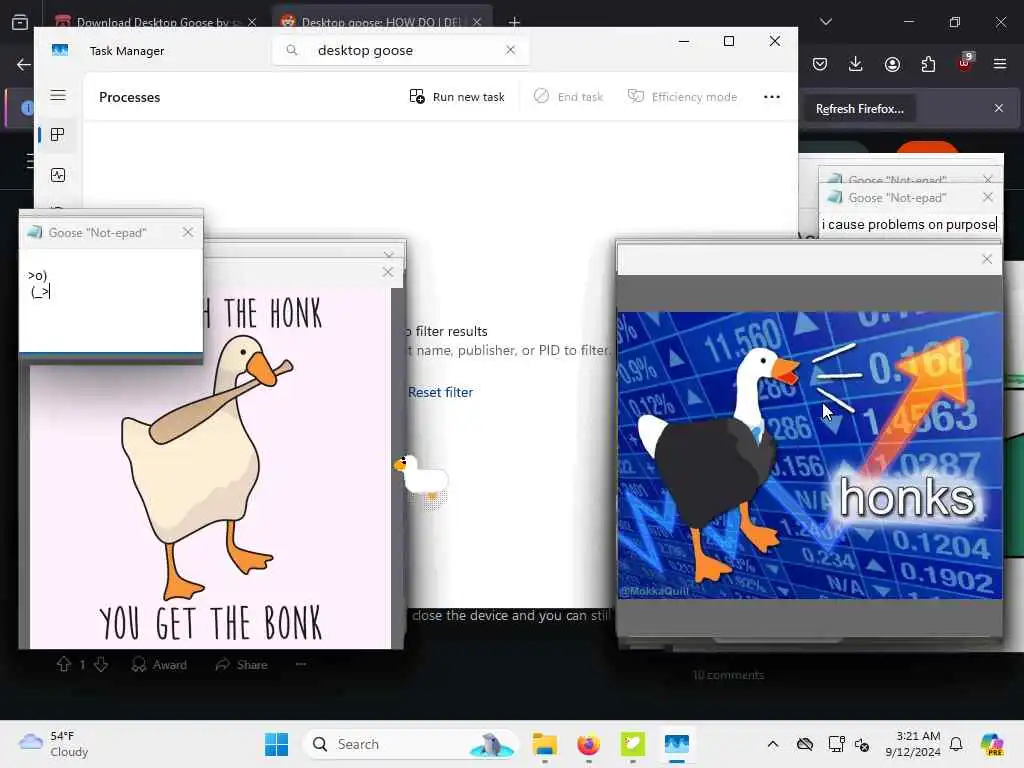Screen dimensions: 1024x768
Task: Open Firefox recent browsing view icon
Action: coord(20,22)
